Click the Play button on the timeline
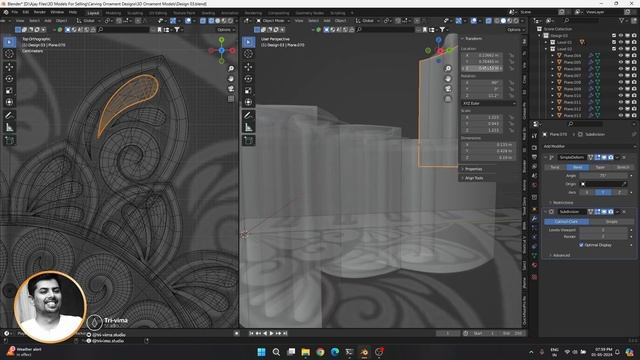The image size is (640, 360). [x=271, y=333]
